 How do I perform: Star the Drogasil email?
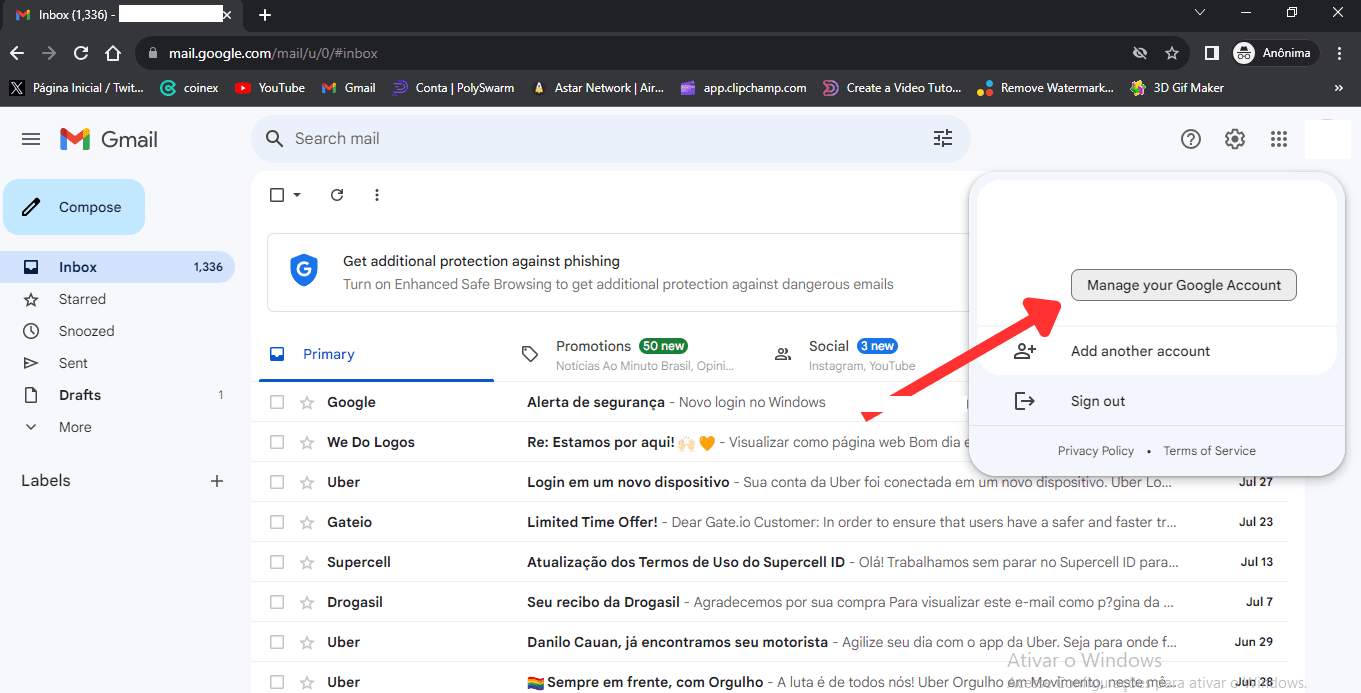307,602
